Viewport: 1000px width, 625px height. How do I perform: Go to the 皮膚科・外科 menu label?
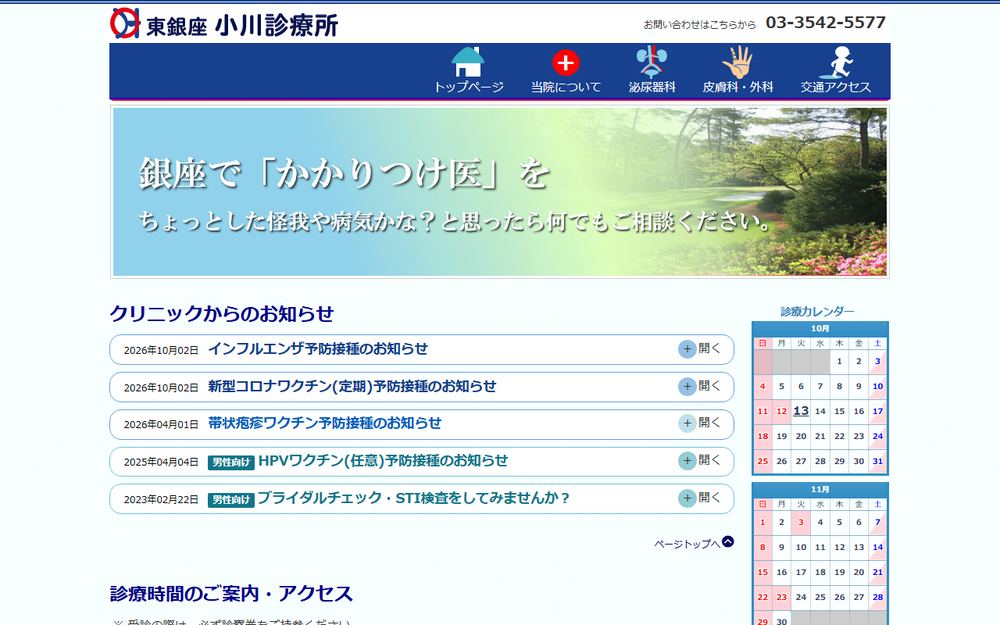(738, 87)
